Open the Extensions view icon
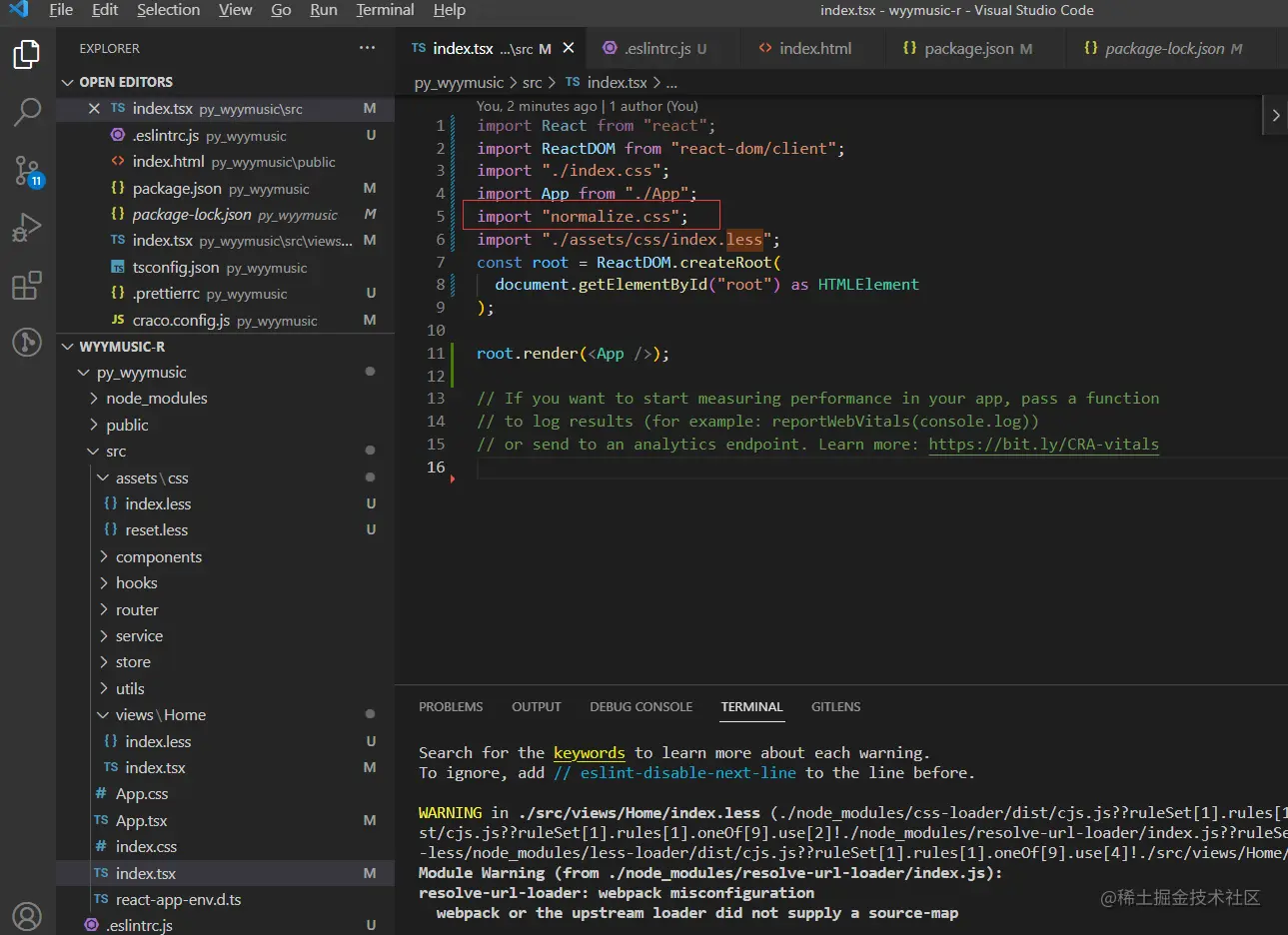1288x935 pixels. 27,286
